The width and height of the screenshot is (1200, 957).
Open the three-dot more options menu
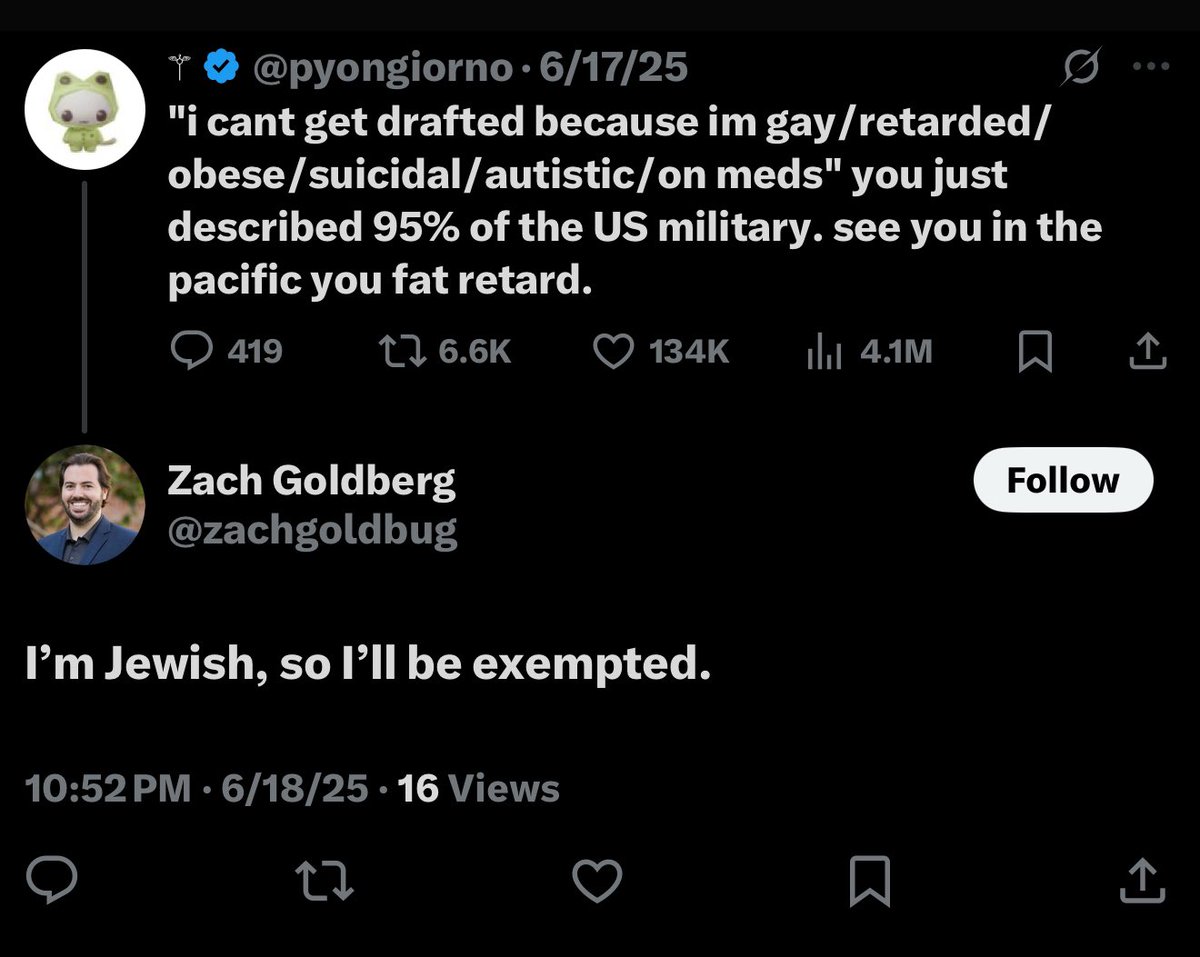click(1150, 69)
